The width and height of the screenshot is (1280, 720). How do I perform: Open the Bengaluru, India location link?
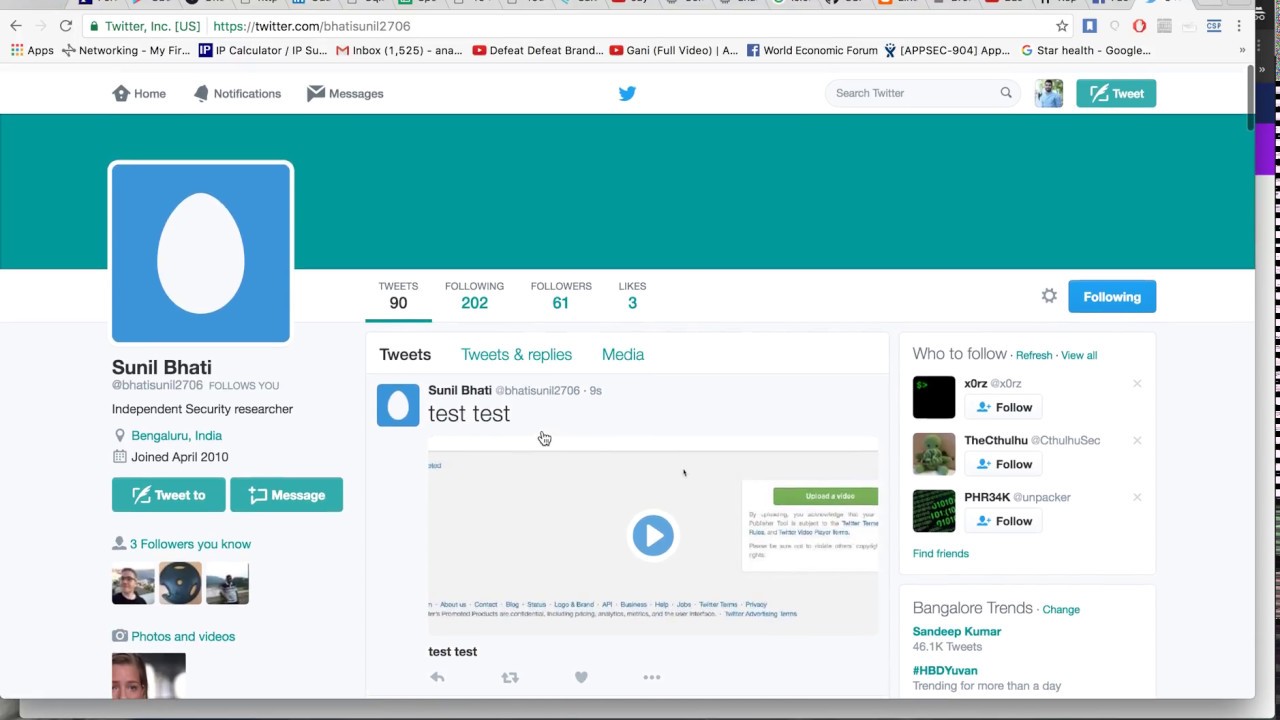pos(176,435)
